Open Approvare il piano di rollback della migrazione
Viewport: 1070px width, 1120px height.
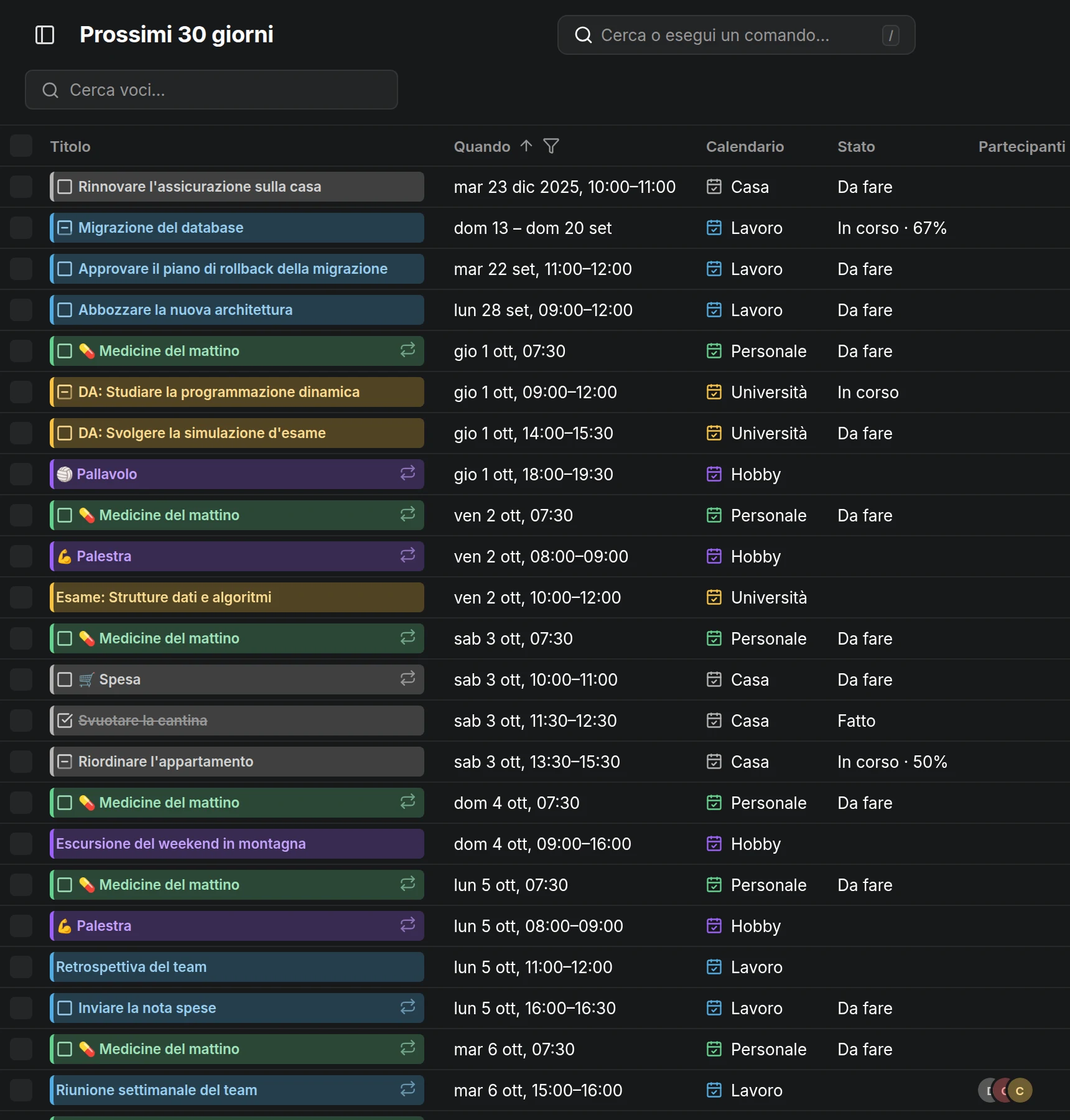pos(237,269)
